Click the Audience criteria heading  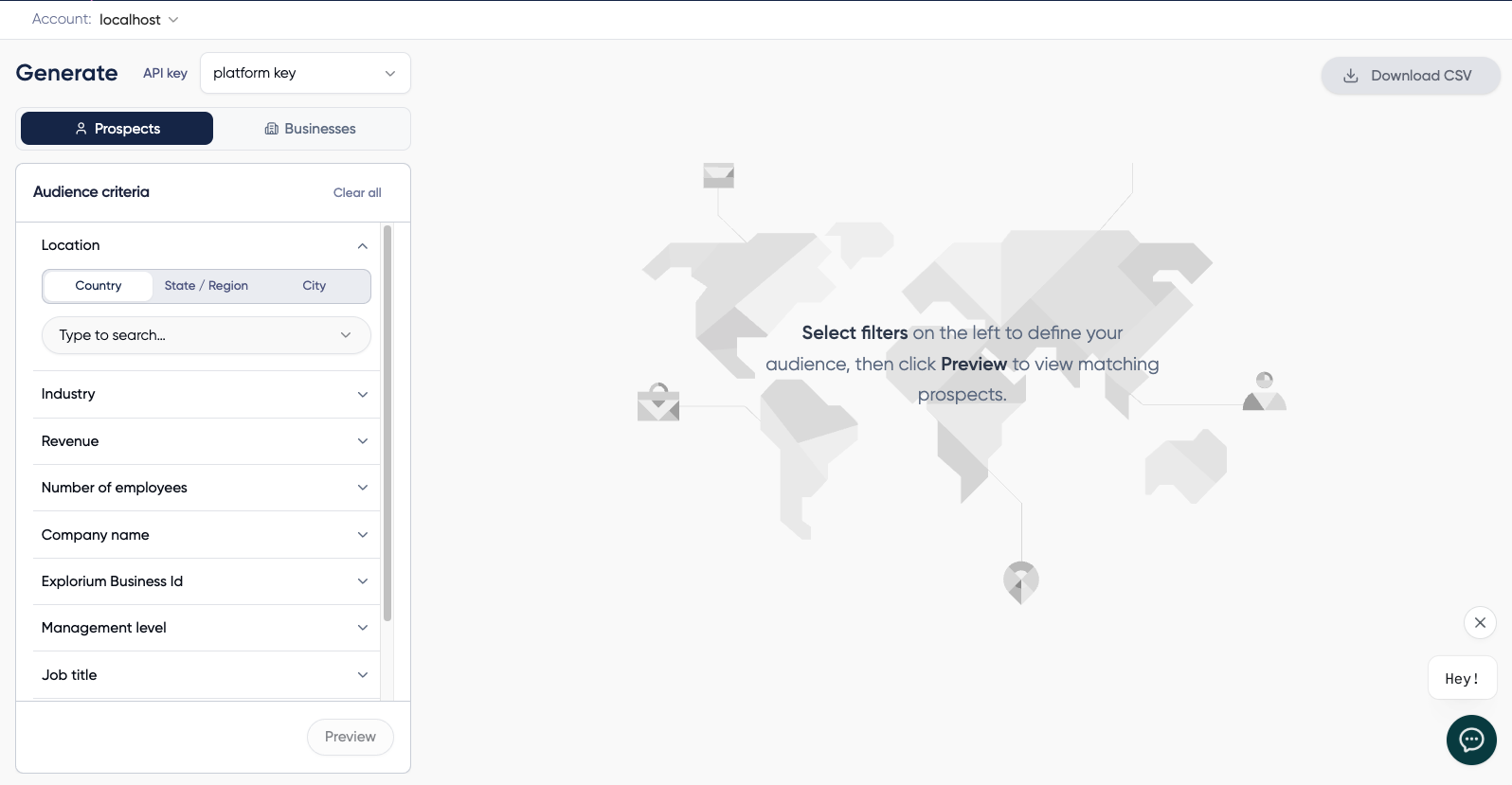tap(91, 192)
